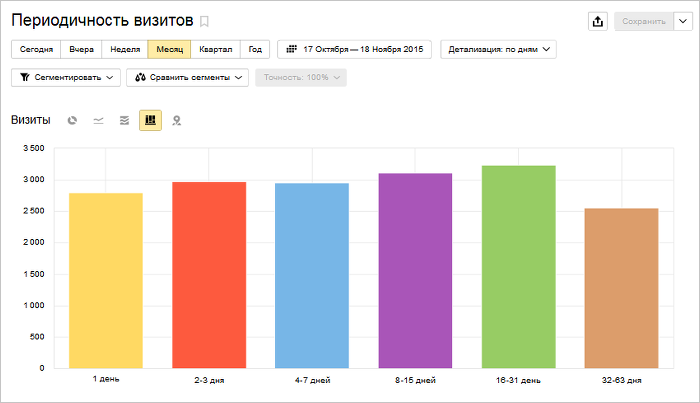The width and height of the screenshot is (700, 403).
Task: Choose the Квартал period tab
Action: pos(216,49)
